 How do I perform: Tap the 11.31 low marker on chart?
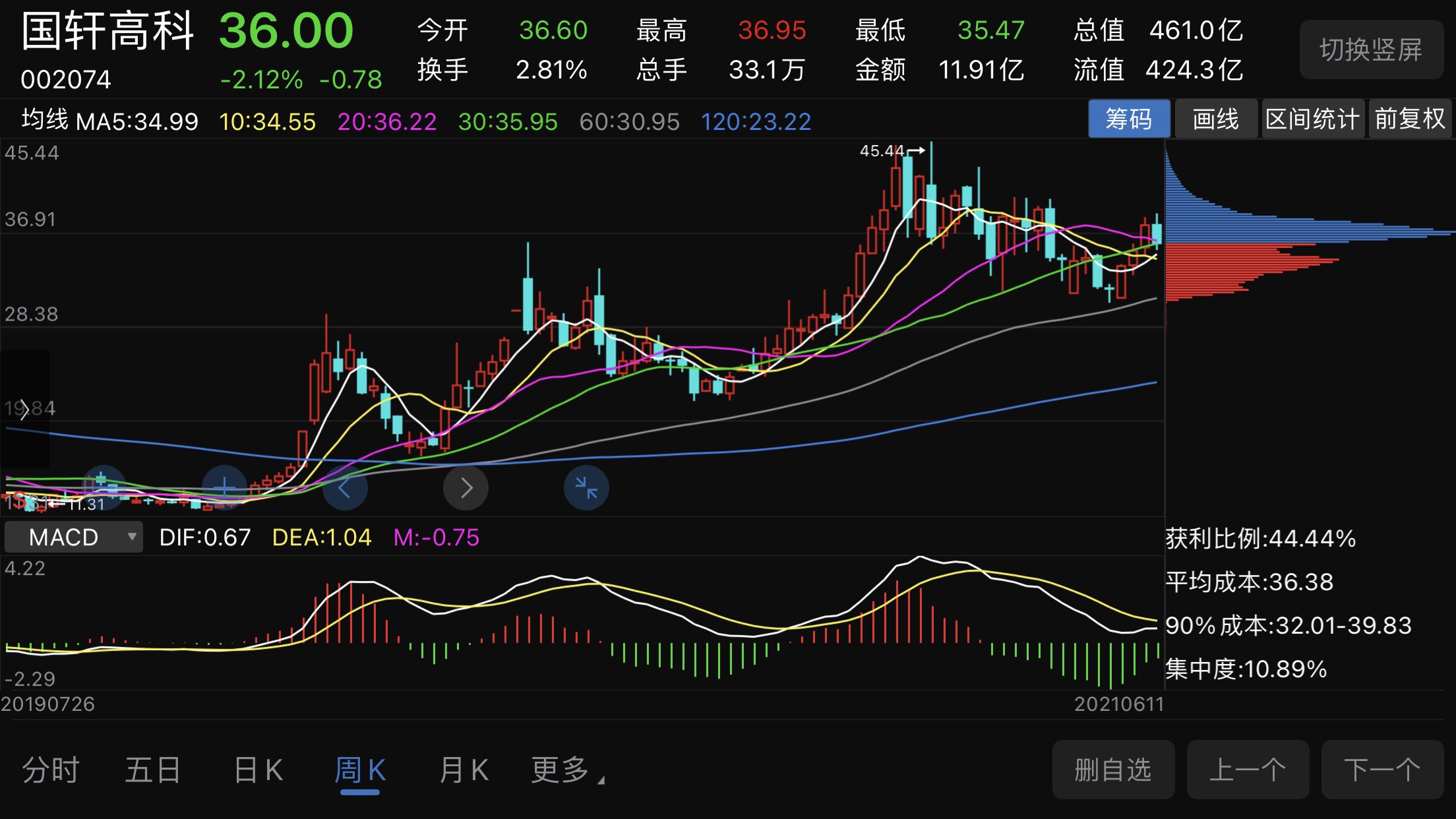click(x=87, y=504)
